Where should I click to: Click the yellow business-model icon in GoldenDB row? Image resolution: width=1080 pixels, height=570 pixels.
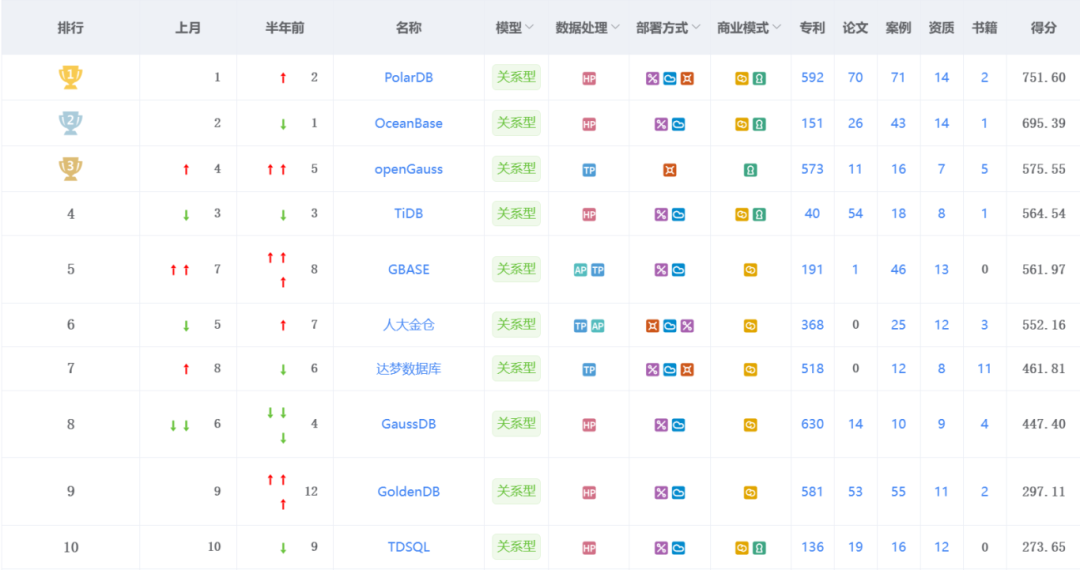tap(750, 493)
